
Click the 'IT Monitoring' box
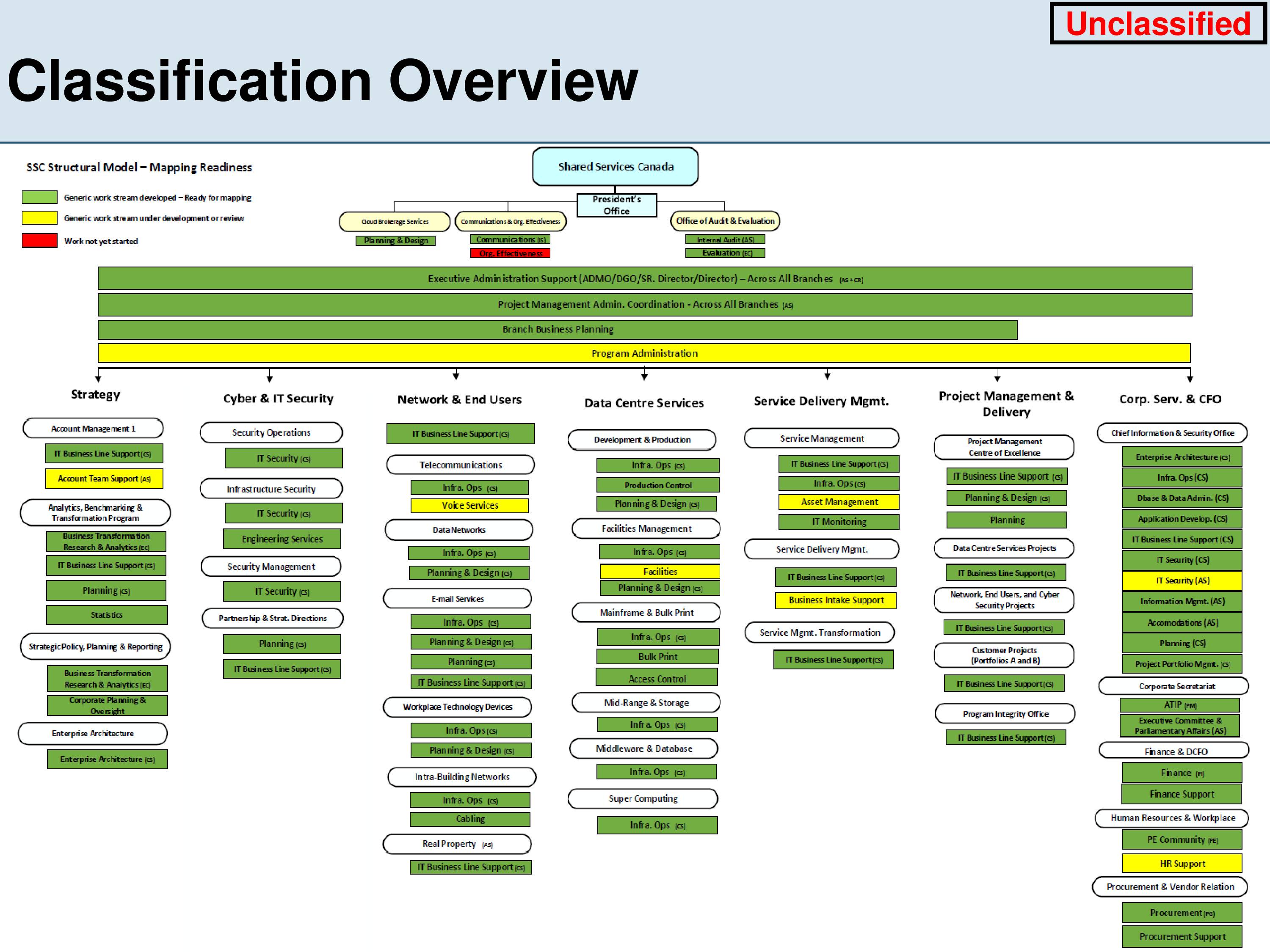(839, 522)
